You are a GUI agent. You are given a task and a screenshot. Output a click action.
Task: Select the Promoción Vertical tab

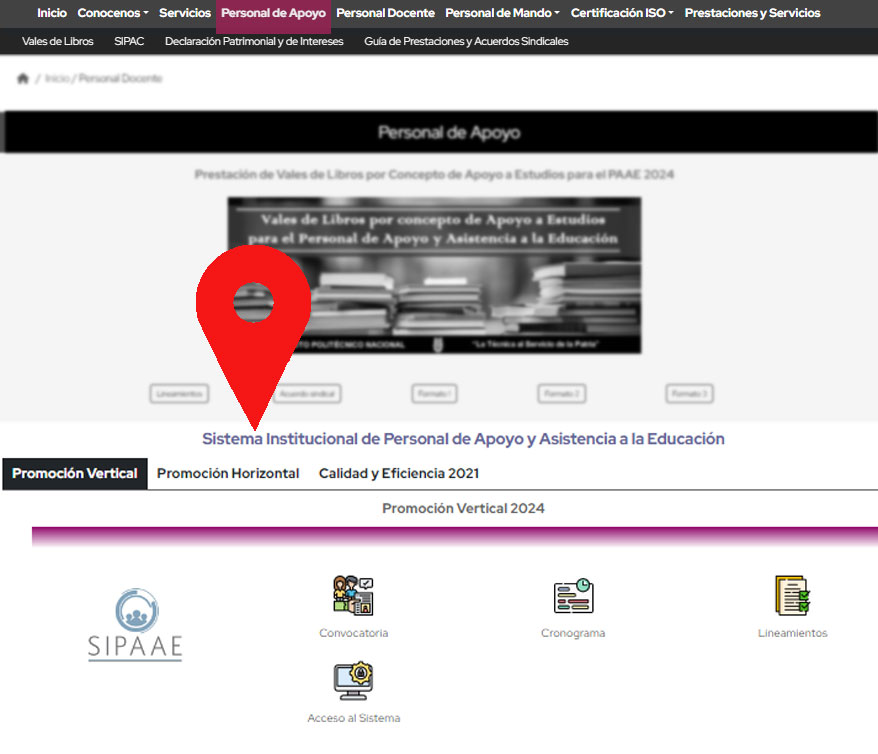tap(75, 474)
